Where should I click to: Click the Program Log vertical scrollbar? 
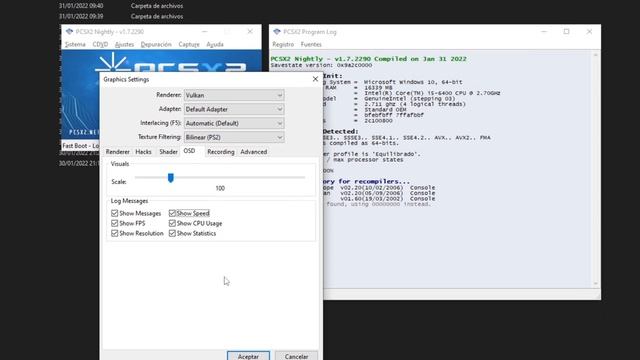click(x=596, y=169)
